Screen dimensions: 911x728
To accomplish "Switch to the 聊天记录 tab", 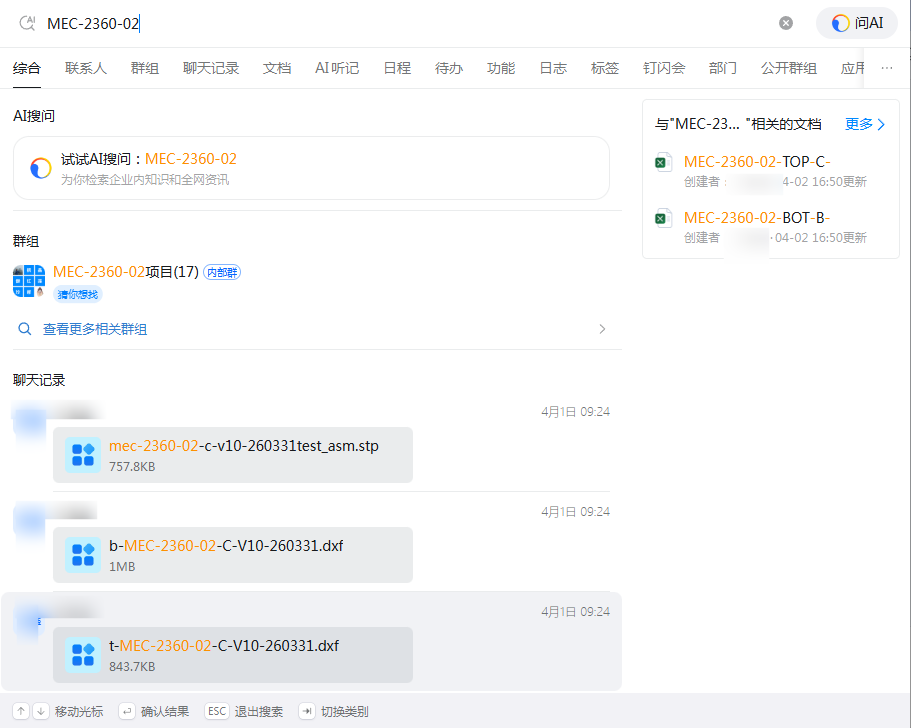I will point(211,68).
